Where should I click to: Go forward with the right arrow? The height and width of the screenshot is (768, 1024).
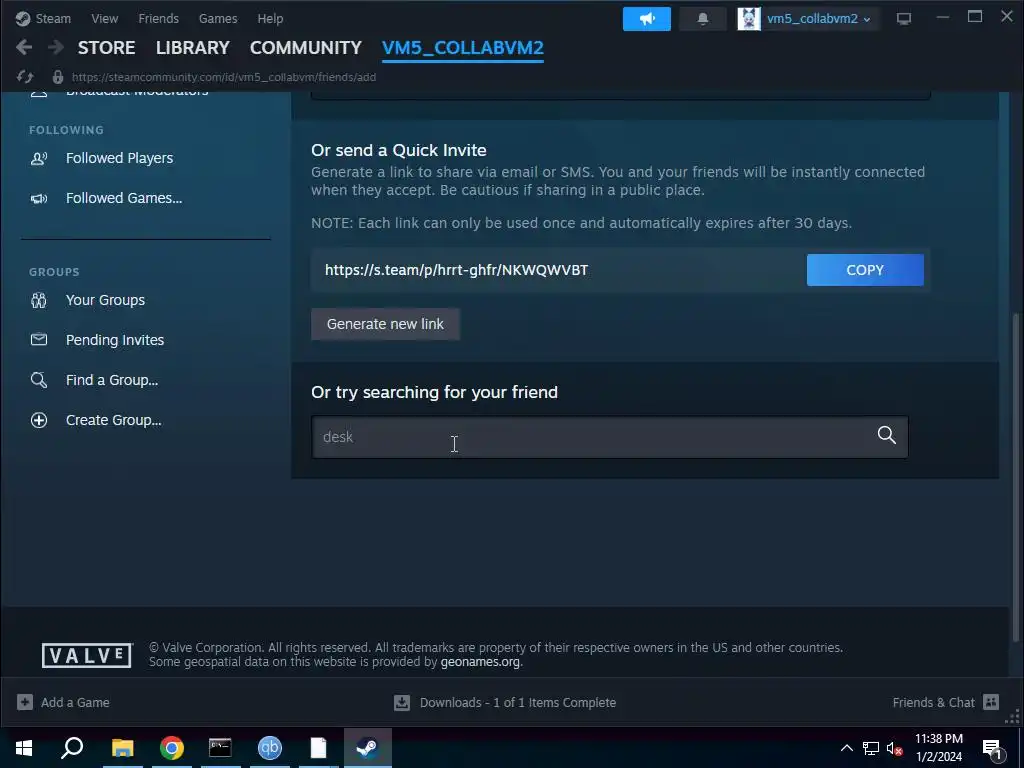coord(56,47)
